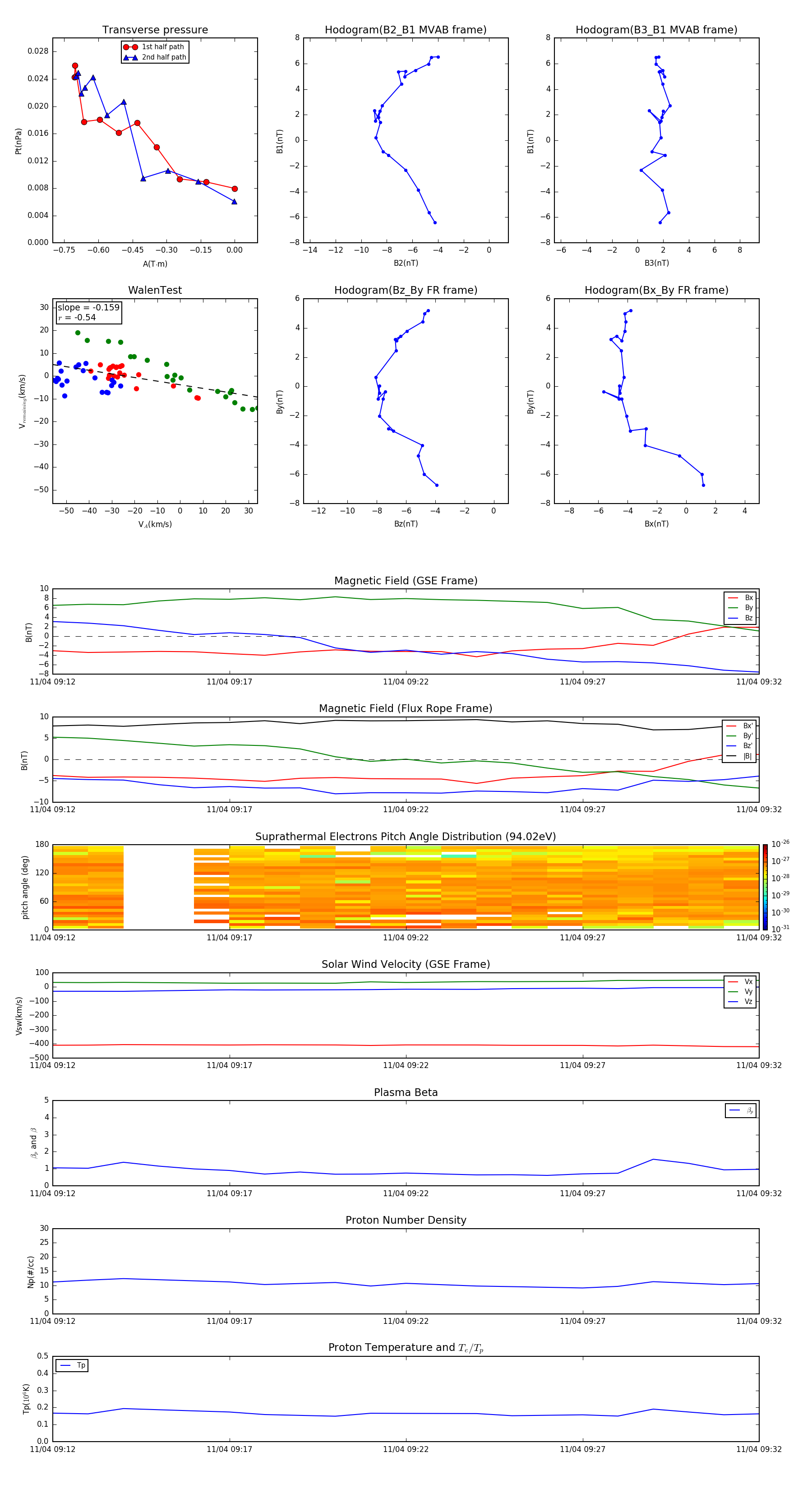Select the '1st half path' legend entry
Viewport: 812px width, 1489px height.
(154, 47)
